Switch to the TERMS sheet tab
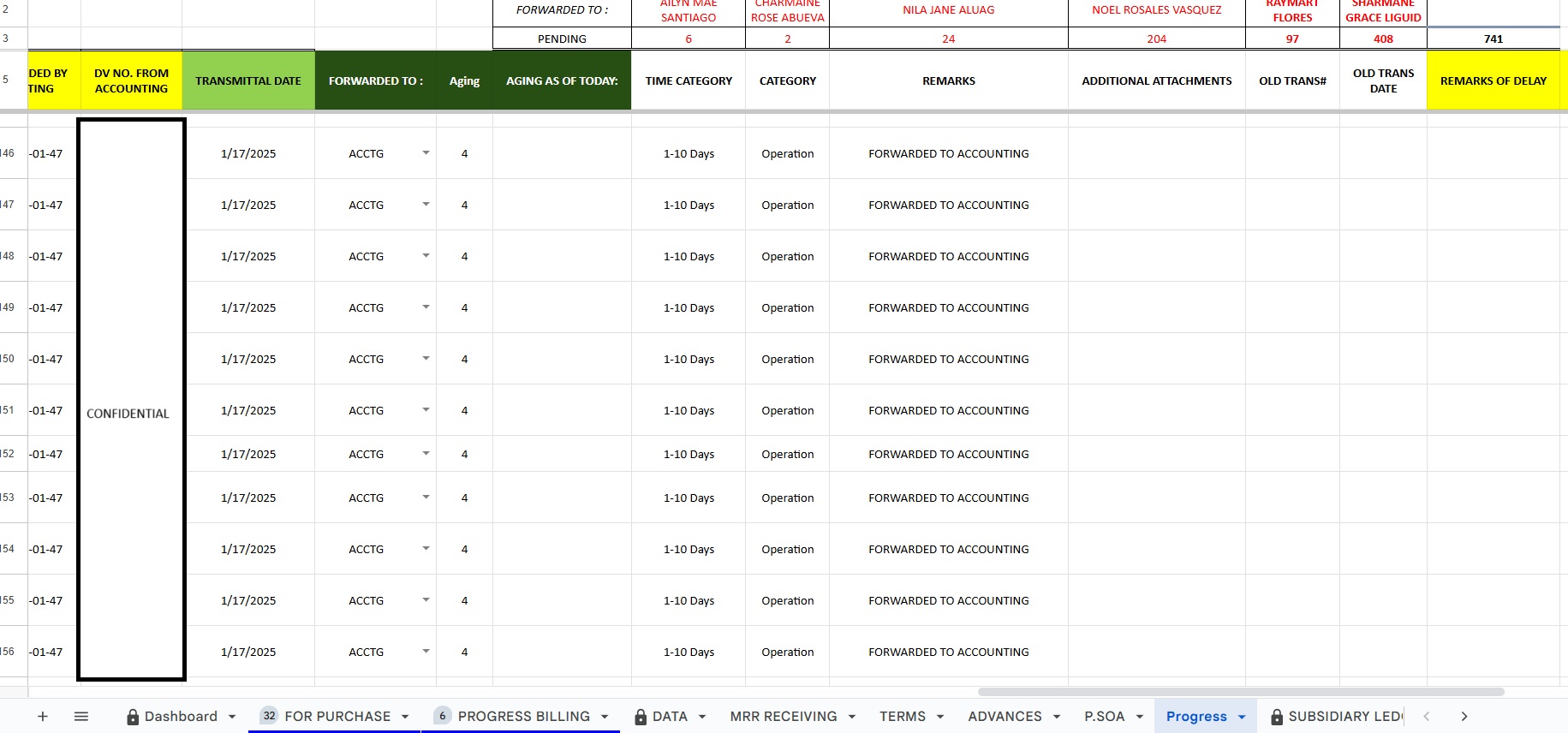 (x=902, y=717)
